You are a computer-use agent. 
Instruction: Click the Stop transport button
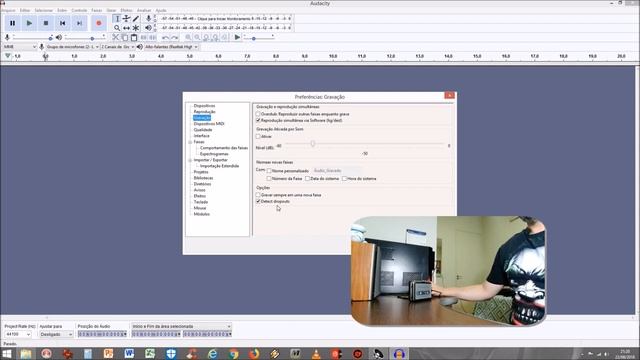(x=46, y=23)
